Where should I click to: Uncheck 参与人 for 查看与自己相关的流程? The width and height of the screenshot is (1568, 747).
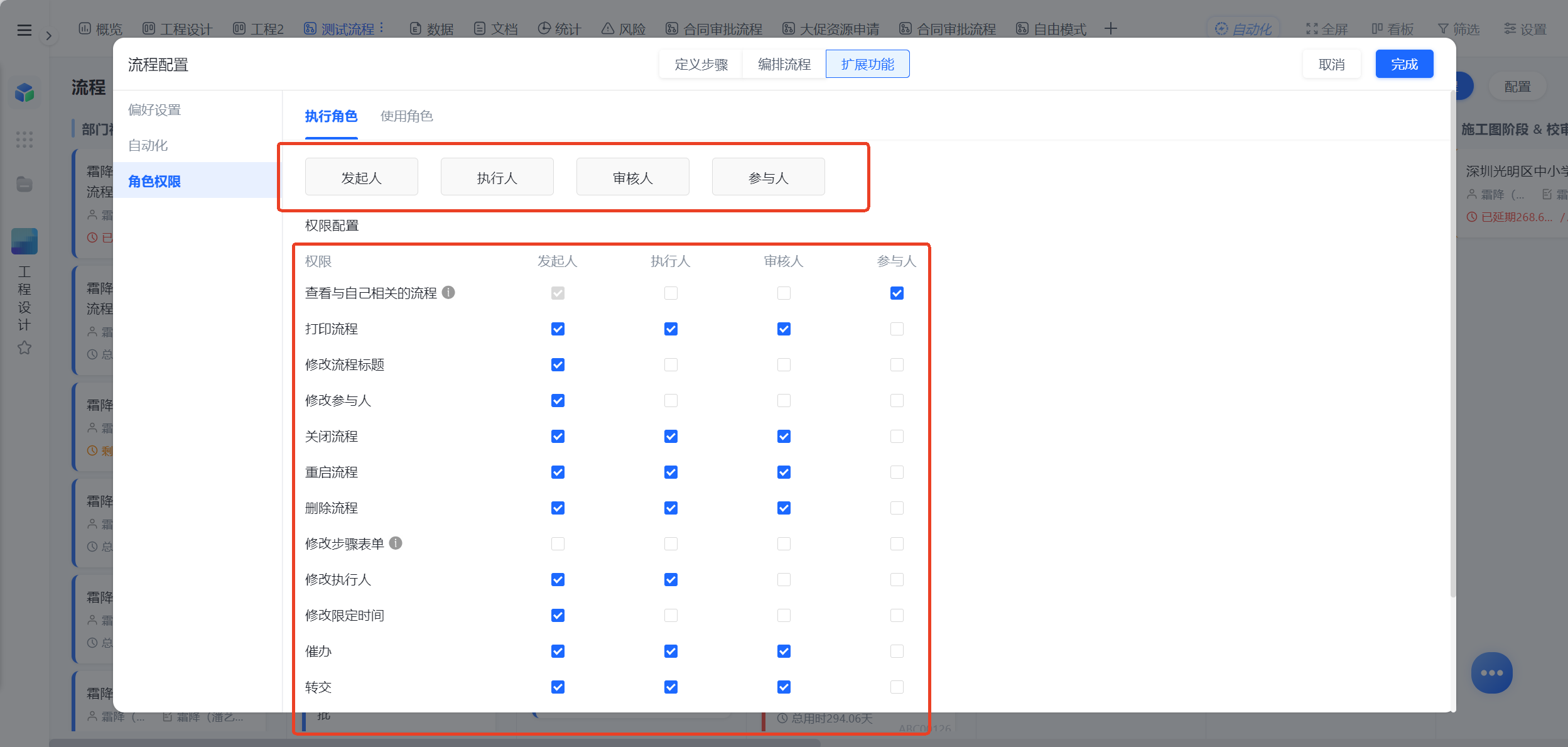pos(897,293)
